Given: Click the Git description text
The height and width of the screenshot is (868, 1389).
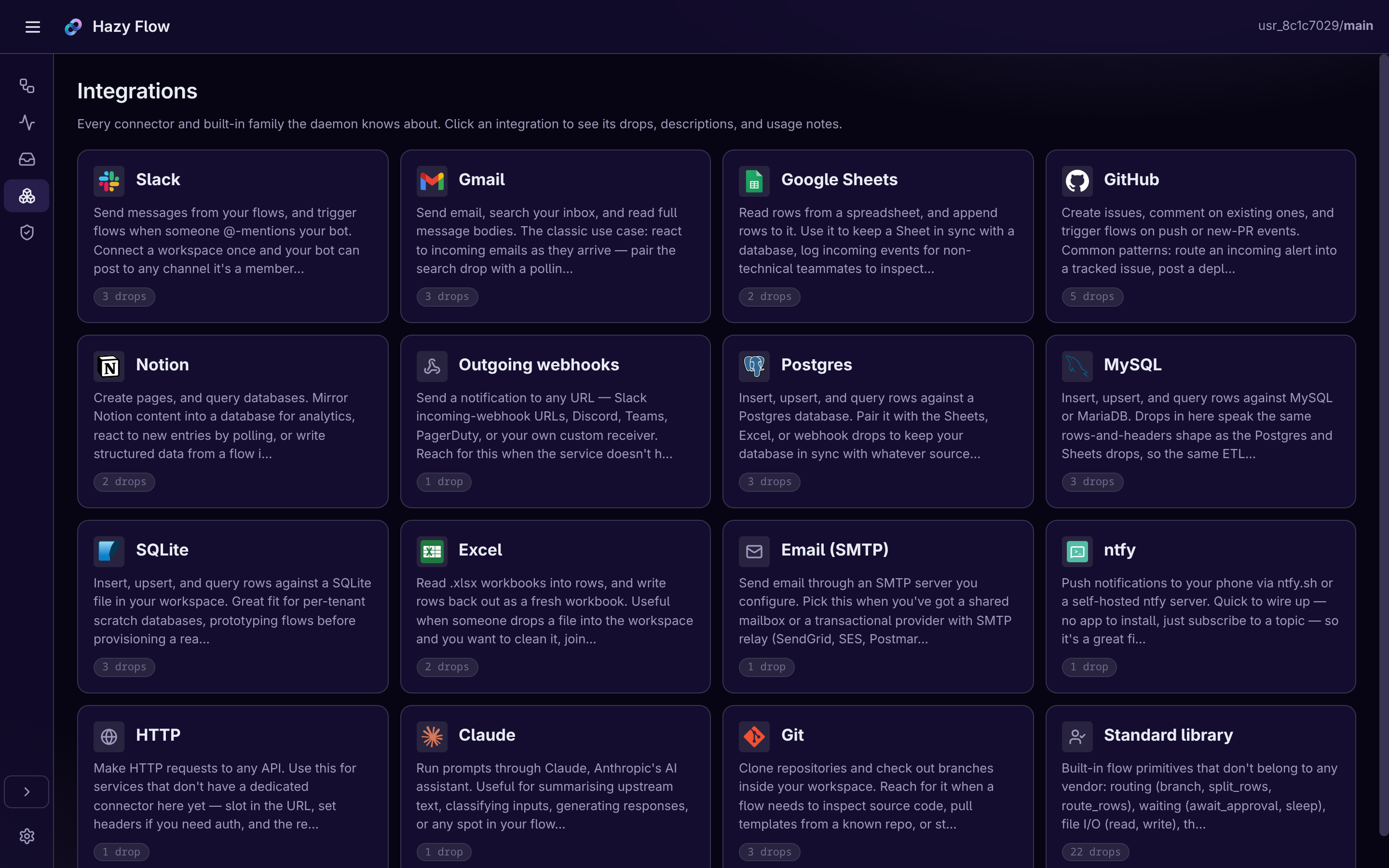Looking at the screenshot, I should coord(866,796).
